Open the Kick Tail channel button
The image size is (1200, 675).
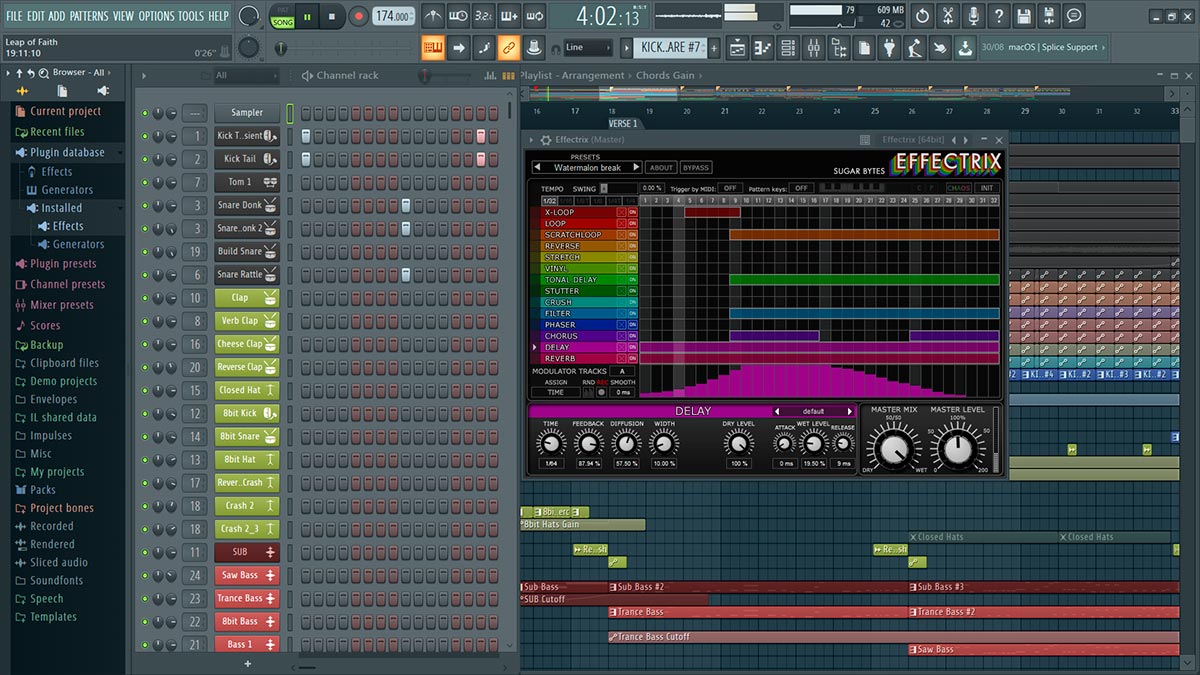246,159
